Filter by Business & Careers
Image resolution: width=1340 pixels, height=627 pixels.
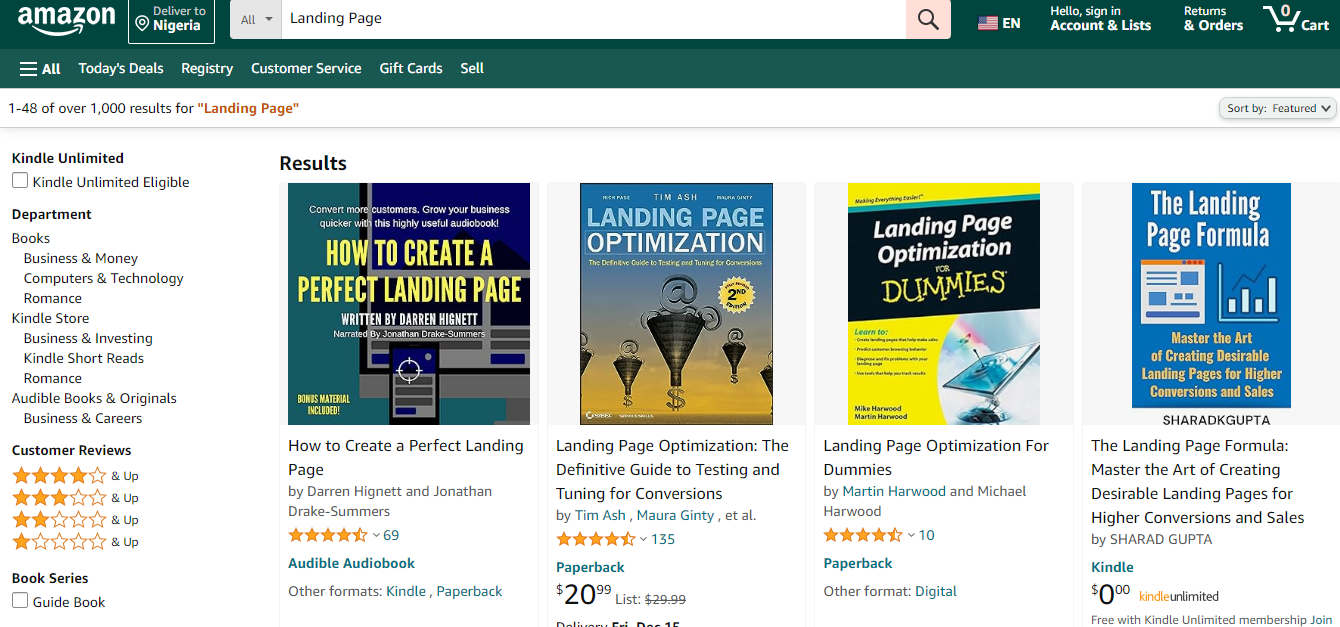pyautogui.click(x=83, y=418)
